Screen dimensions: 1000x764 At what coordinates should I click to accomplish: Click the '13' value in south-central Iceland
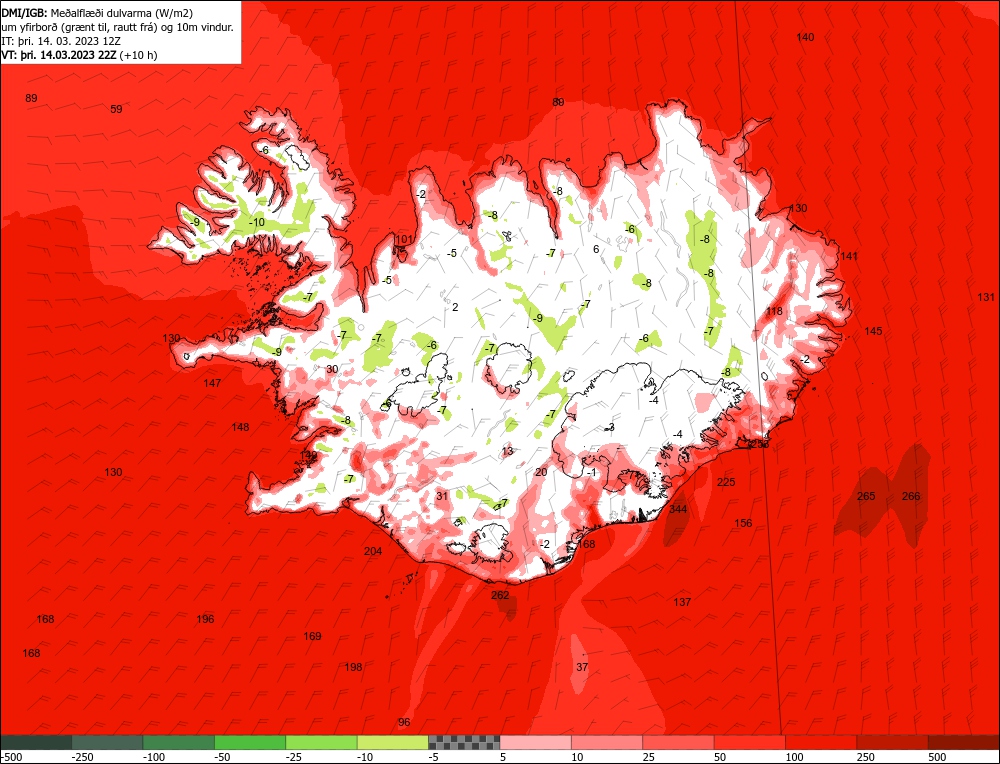(507, 452)
